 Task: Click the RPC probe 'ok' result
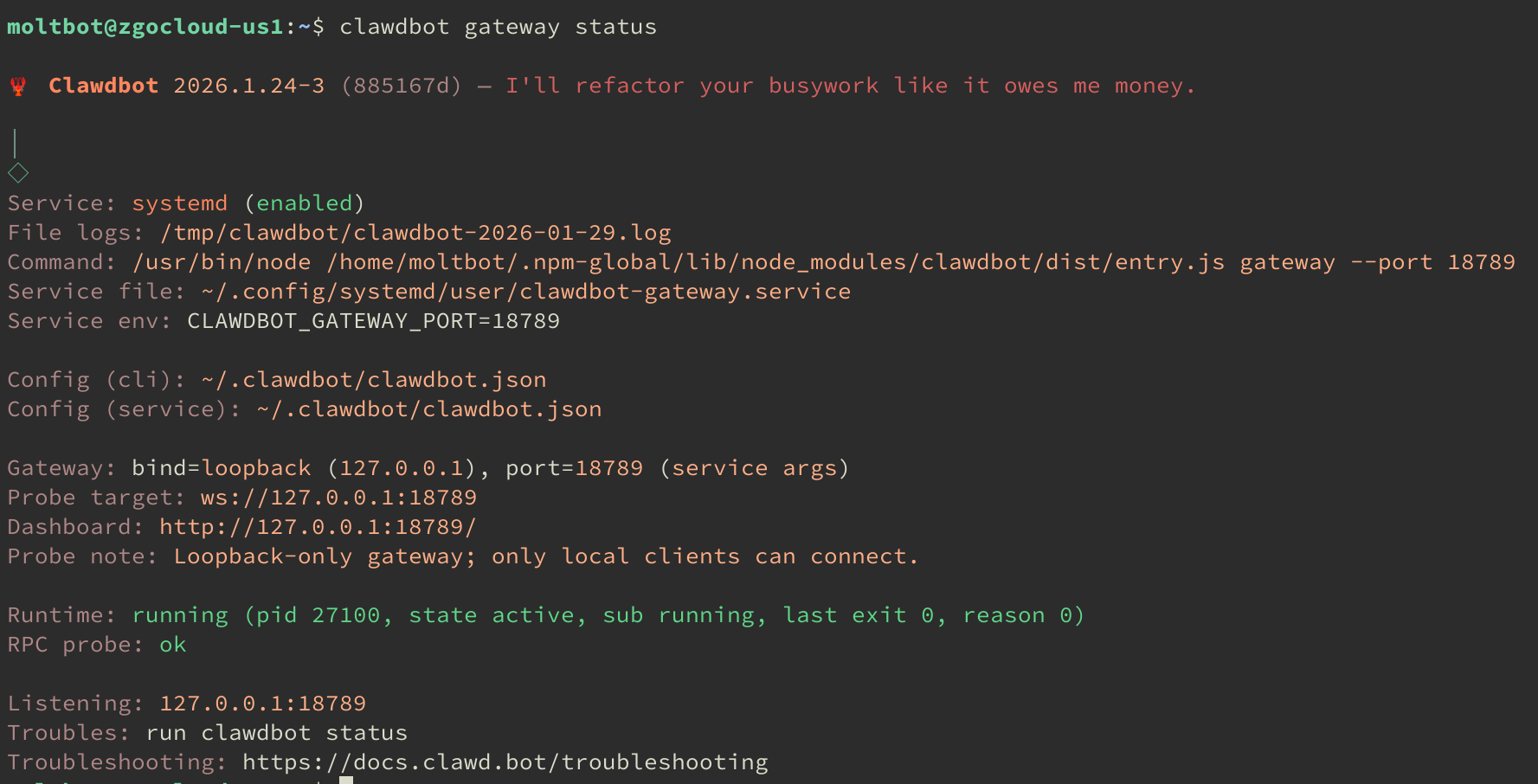[172, 645]
